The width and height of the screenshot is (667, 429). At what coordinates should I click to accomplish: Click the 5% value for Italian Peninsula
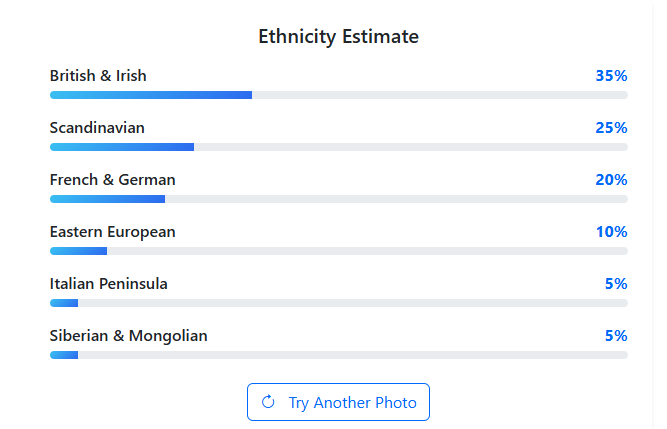(616, 284)
